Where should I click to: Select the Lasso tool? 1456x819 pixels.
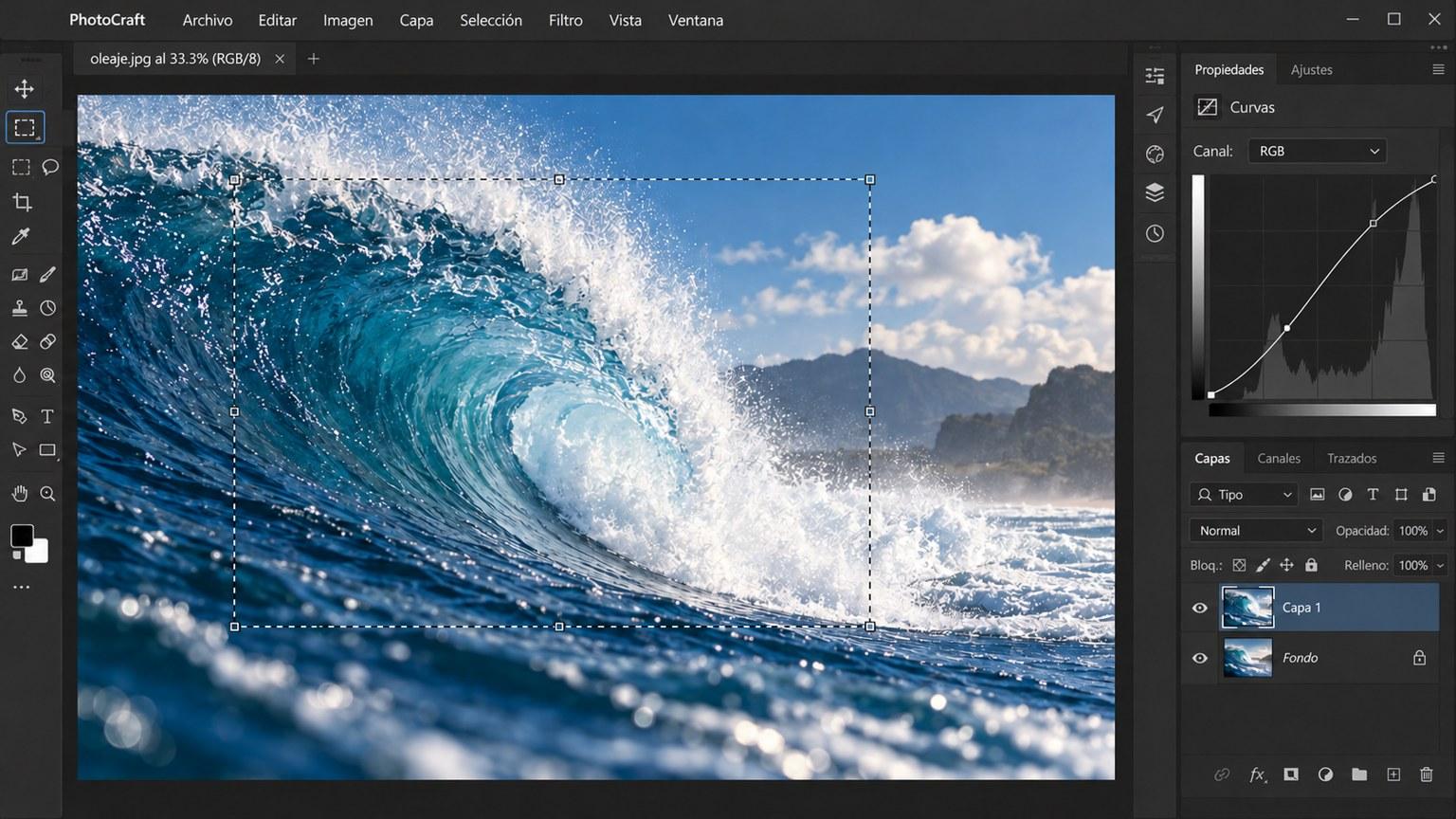50,167
